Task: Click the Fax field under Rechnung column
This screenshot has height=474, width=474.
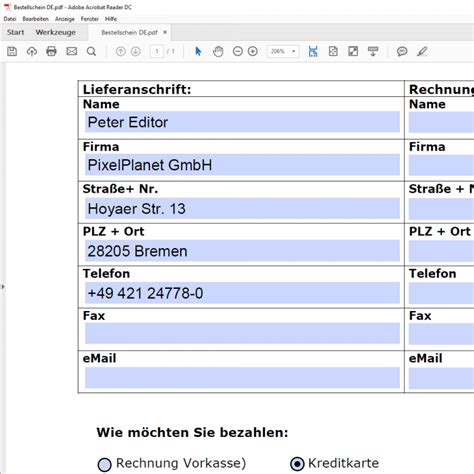Action: [441, 333]
